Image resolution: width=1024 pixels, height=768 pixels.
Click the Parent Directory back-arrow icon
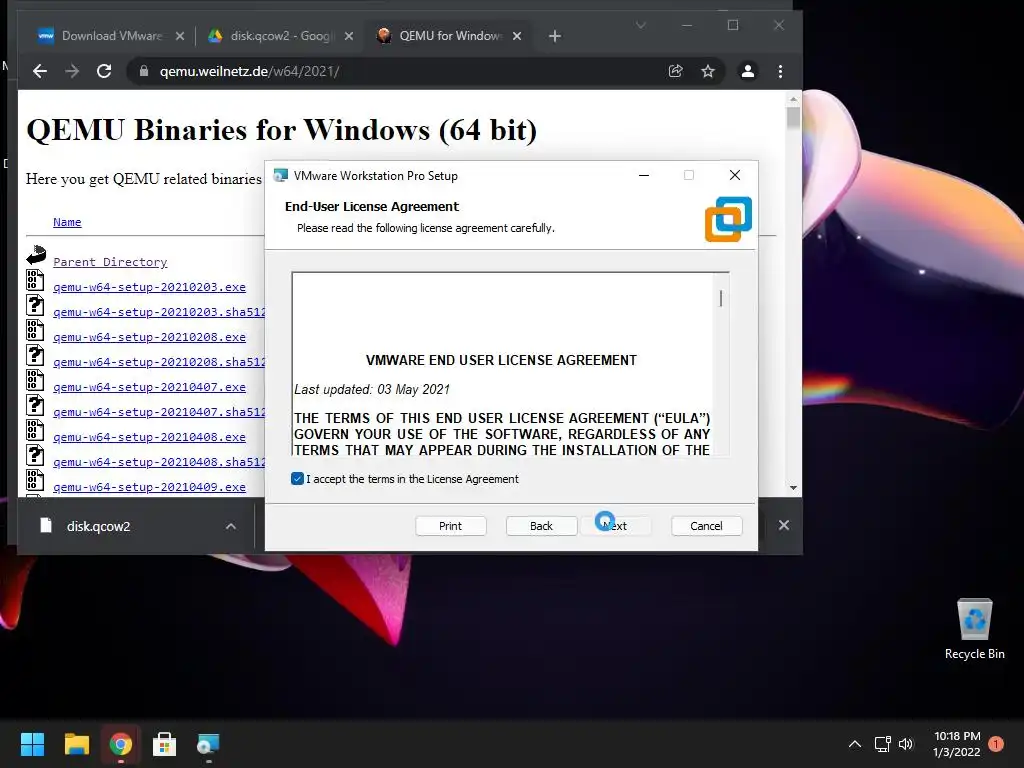point(36,255)
